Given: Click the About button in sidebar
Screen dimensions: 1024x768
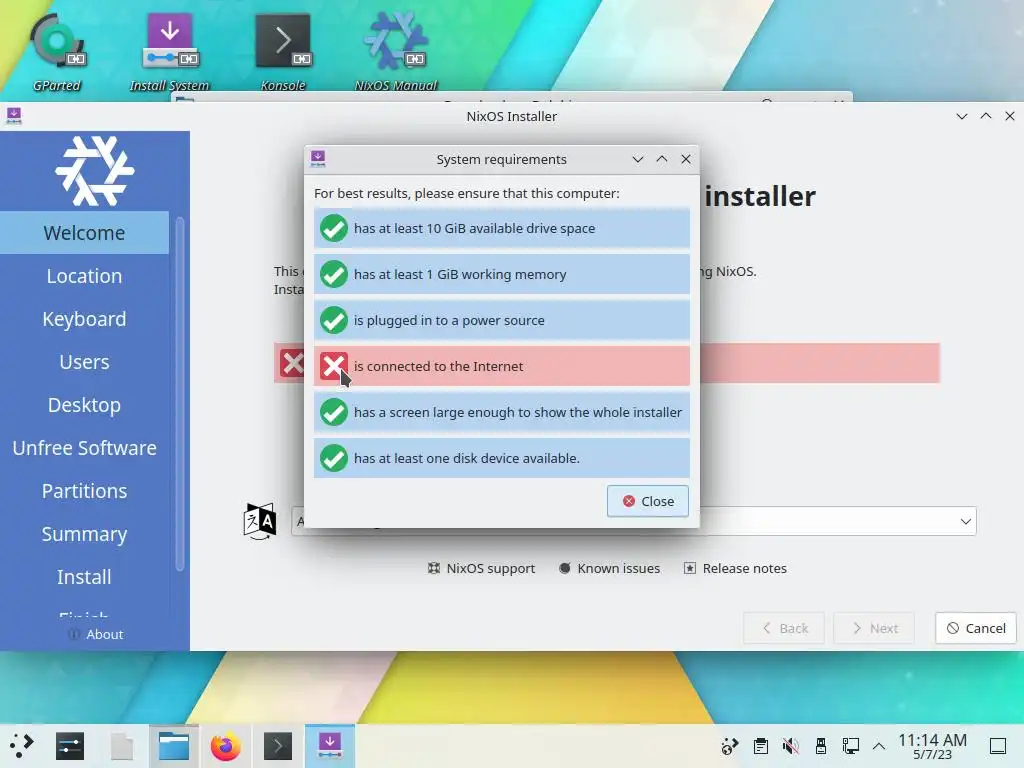Looking at the screenshot, I should tap(95, 634).
